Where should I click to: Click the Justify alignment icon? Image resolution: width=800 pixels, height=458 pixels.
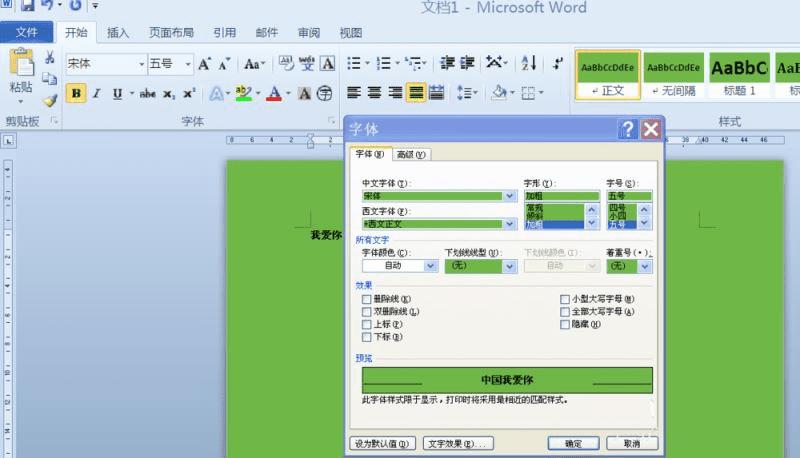click(x=416, y=93)
